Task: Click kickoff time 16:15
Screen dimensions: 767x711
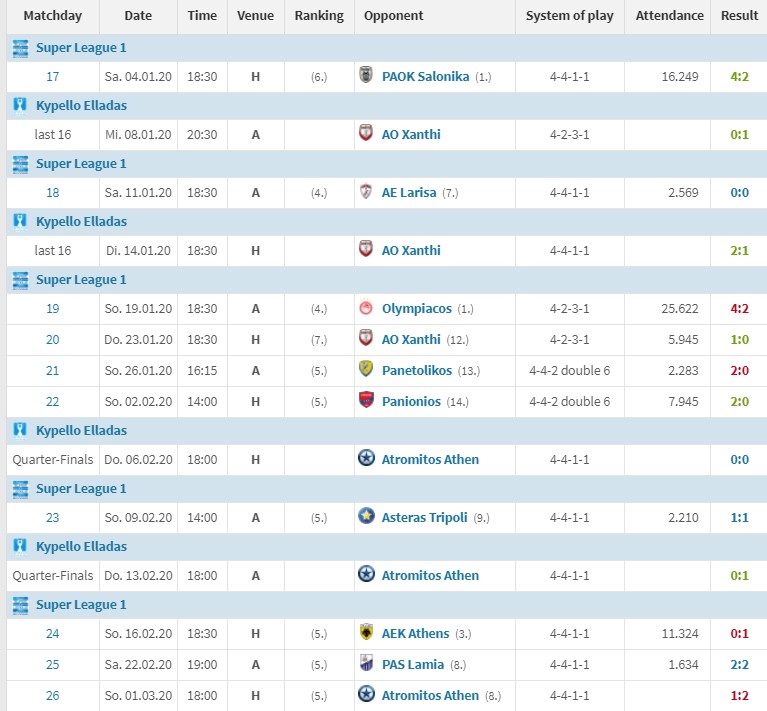Action: point(202,371)
